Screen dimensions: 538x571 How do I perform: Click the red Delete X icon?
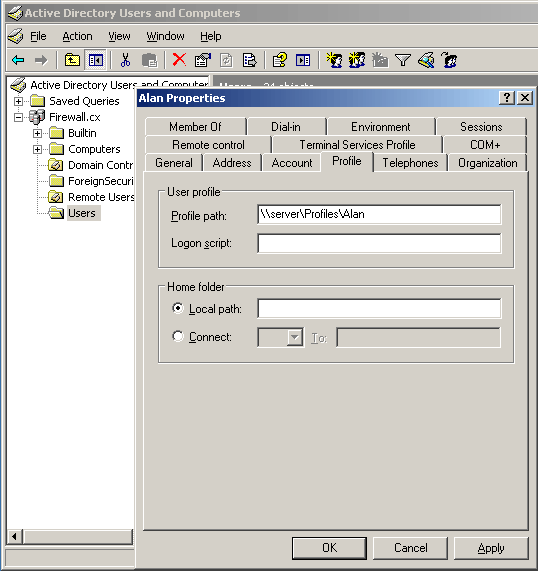(179, 59)
